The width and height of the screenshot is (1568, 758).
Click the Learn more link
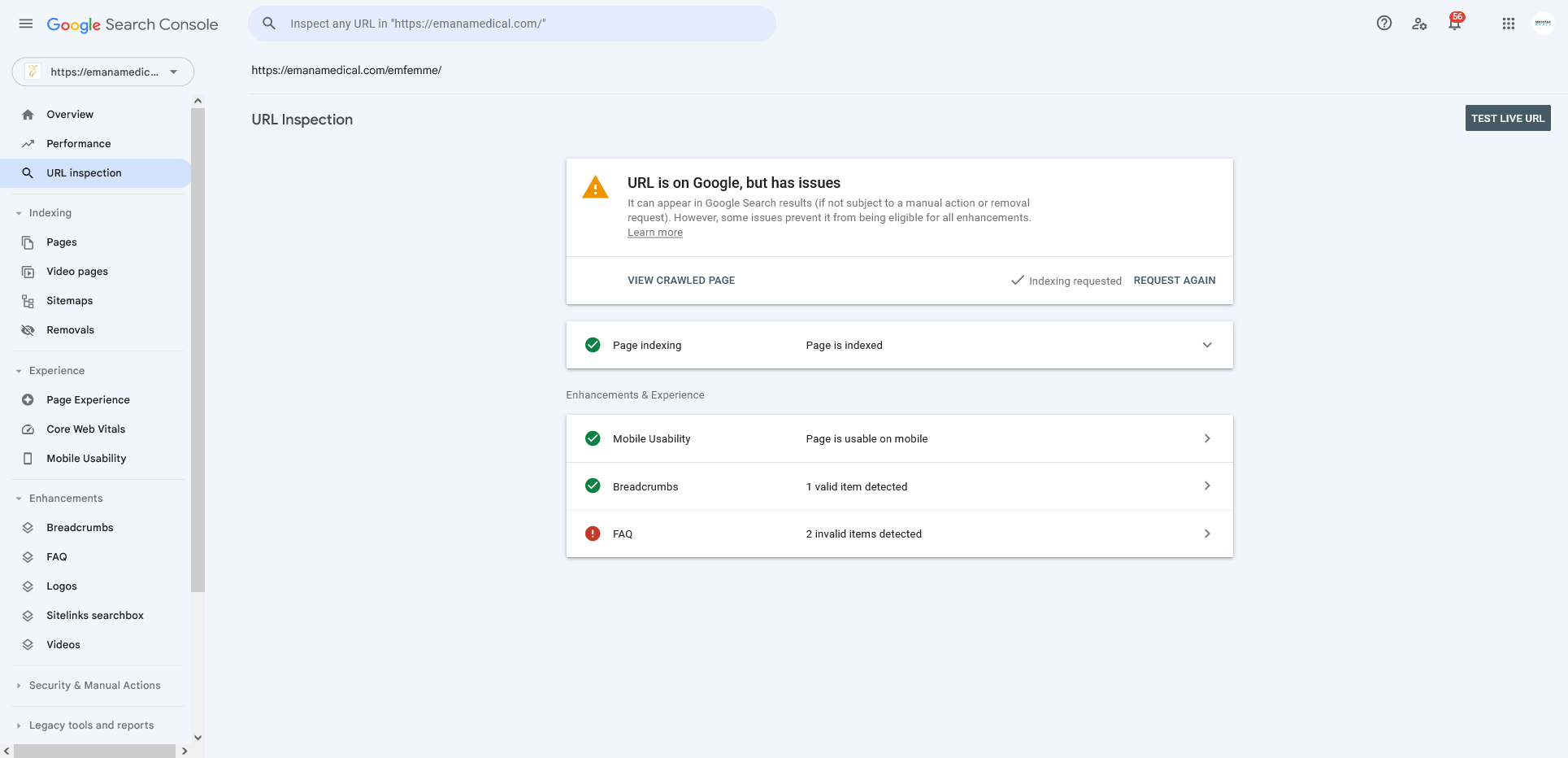pyautogui.click(x=655, y=233)
